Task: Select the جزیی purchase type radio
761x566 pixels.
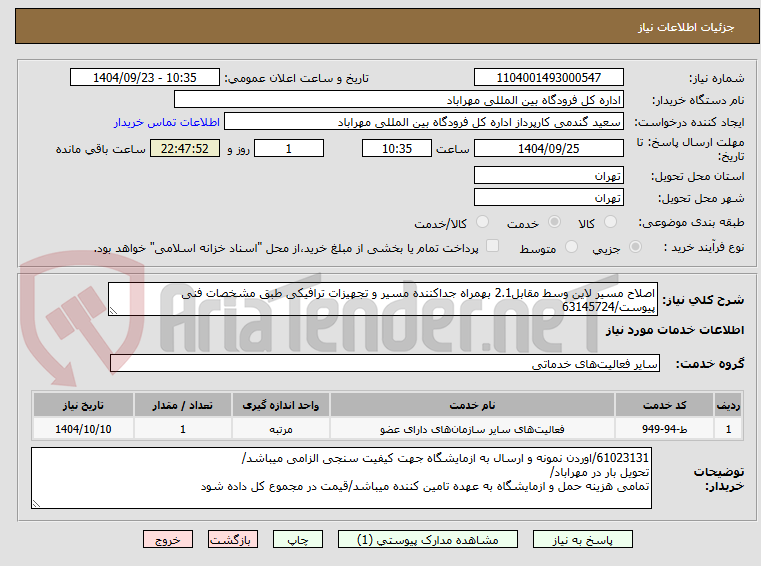Action: [x=635, y=247]
